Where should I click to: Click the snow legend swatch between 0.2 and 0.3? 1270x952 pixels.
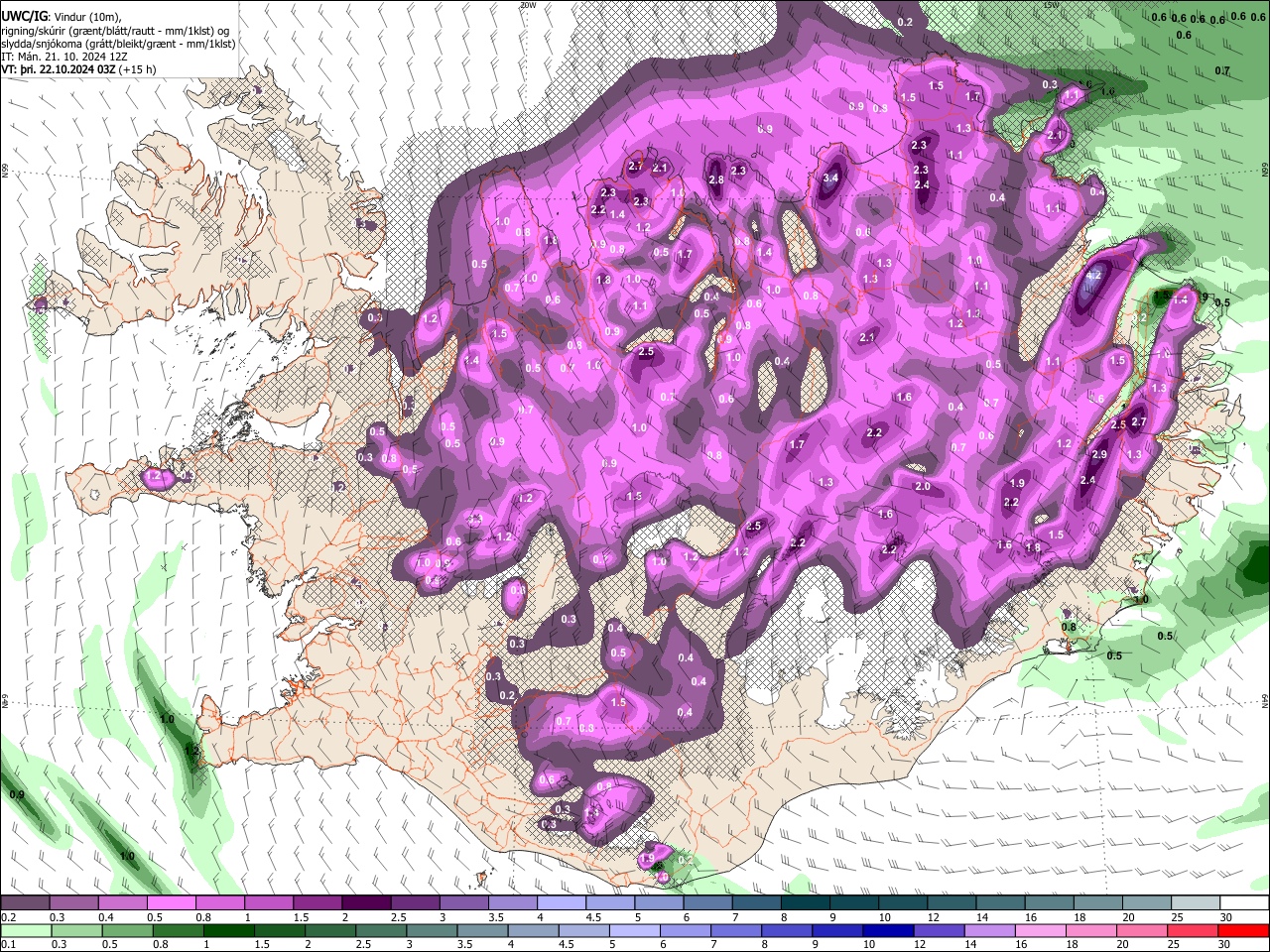tap(25, 903)
